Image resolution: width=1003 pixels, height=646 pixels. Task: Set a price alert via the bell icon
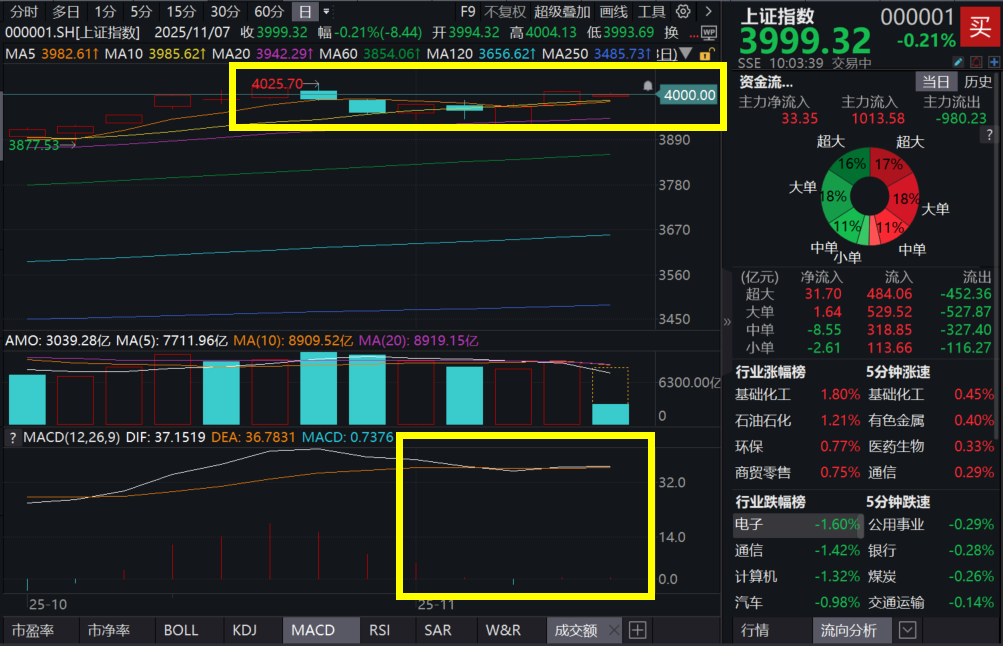click(x=976, y=61)
